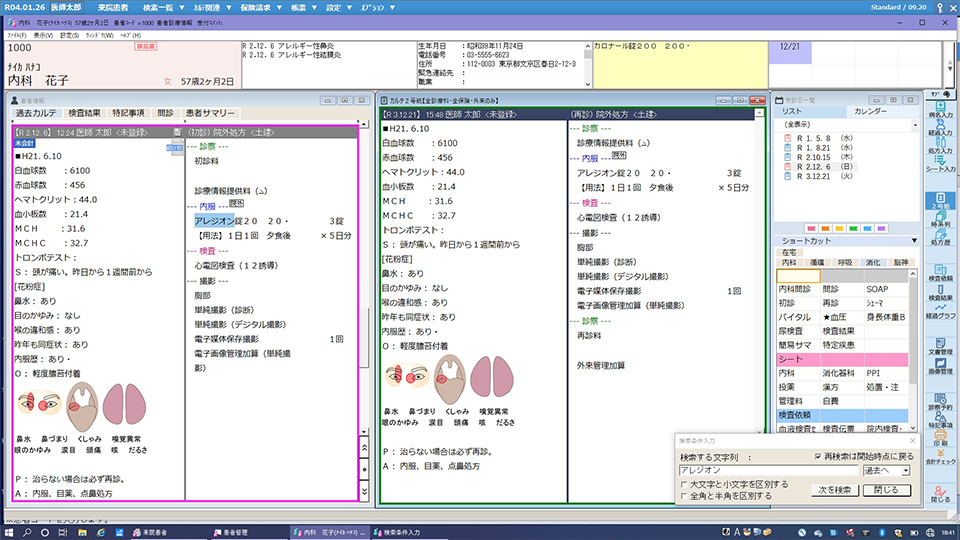Toggle 再検索は開始時点に戻る checkbox
The width and height of the screenshot is (960, 540).
pos(818,456)
